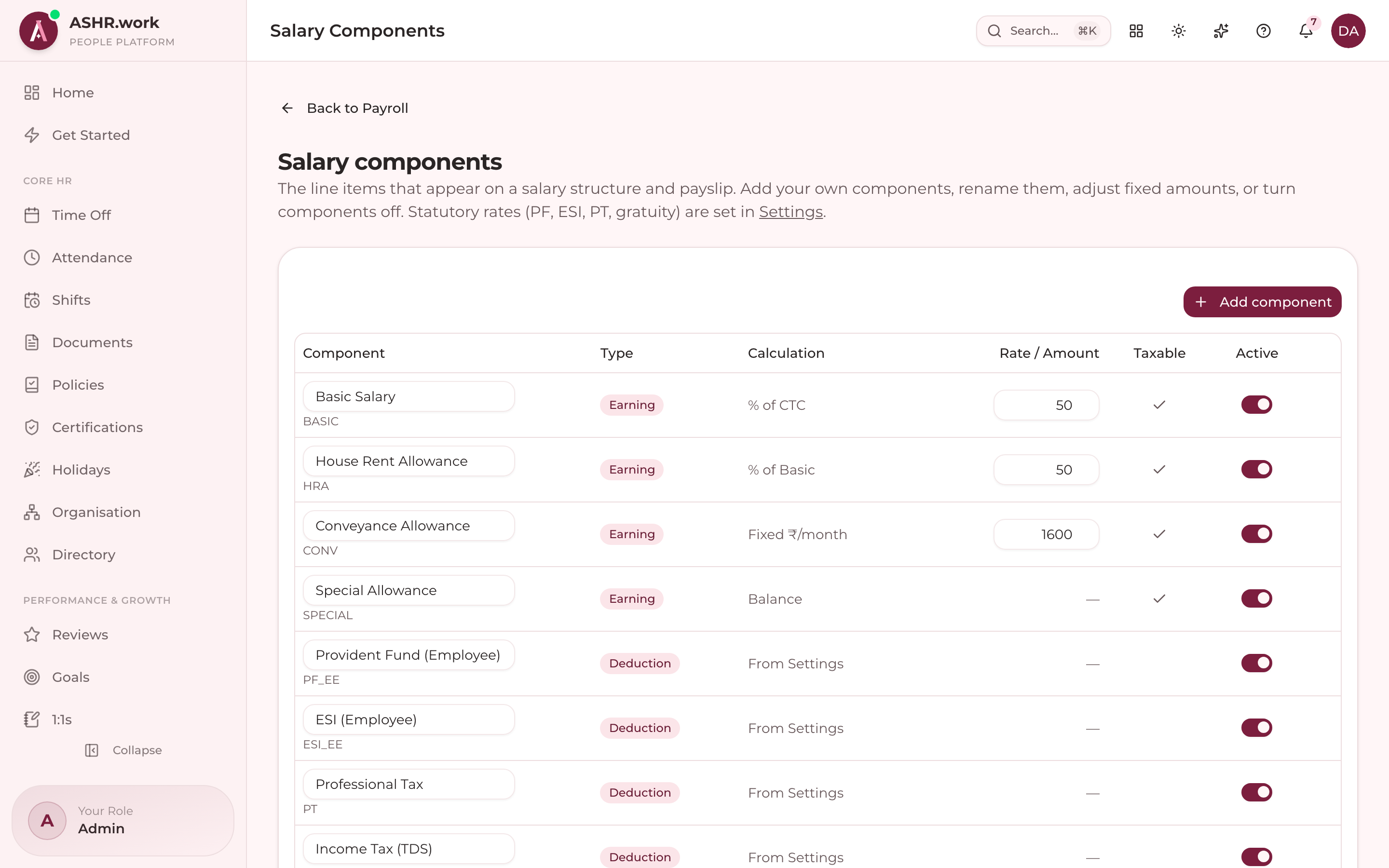Viewport: 1389px width, 868px height.
Task: Click the Your Role Admin card
Action: [123, 820]
